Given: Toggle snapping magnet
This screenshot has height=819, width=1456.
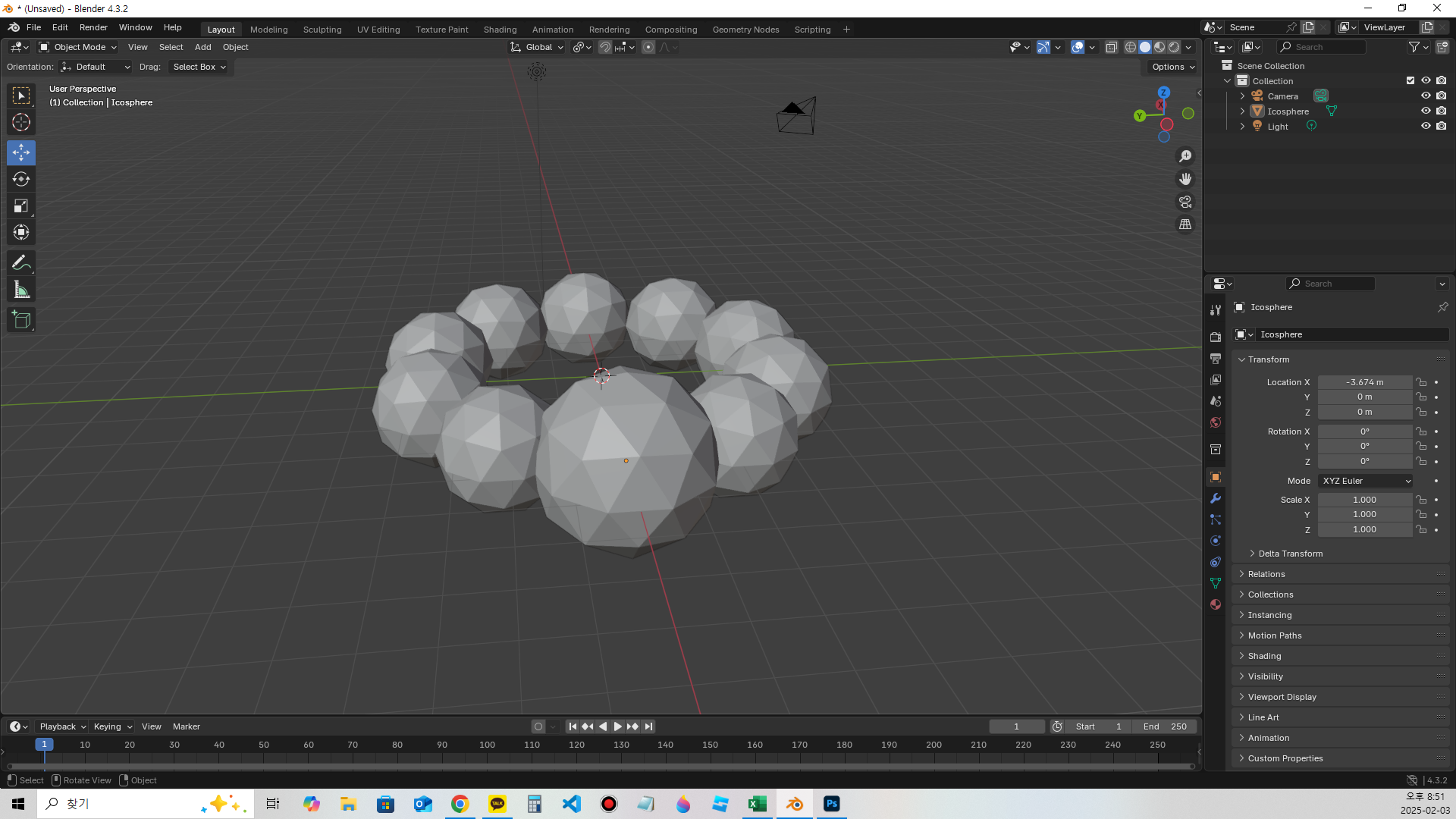Looking at the screenshot, I should coord(604,47).
